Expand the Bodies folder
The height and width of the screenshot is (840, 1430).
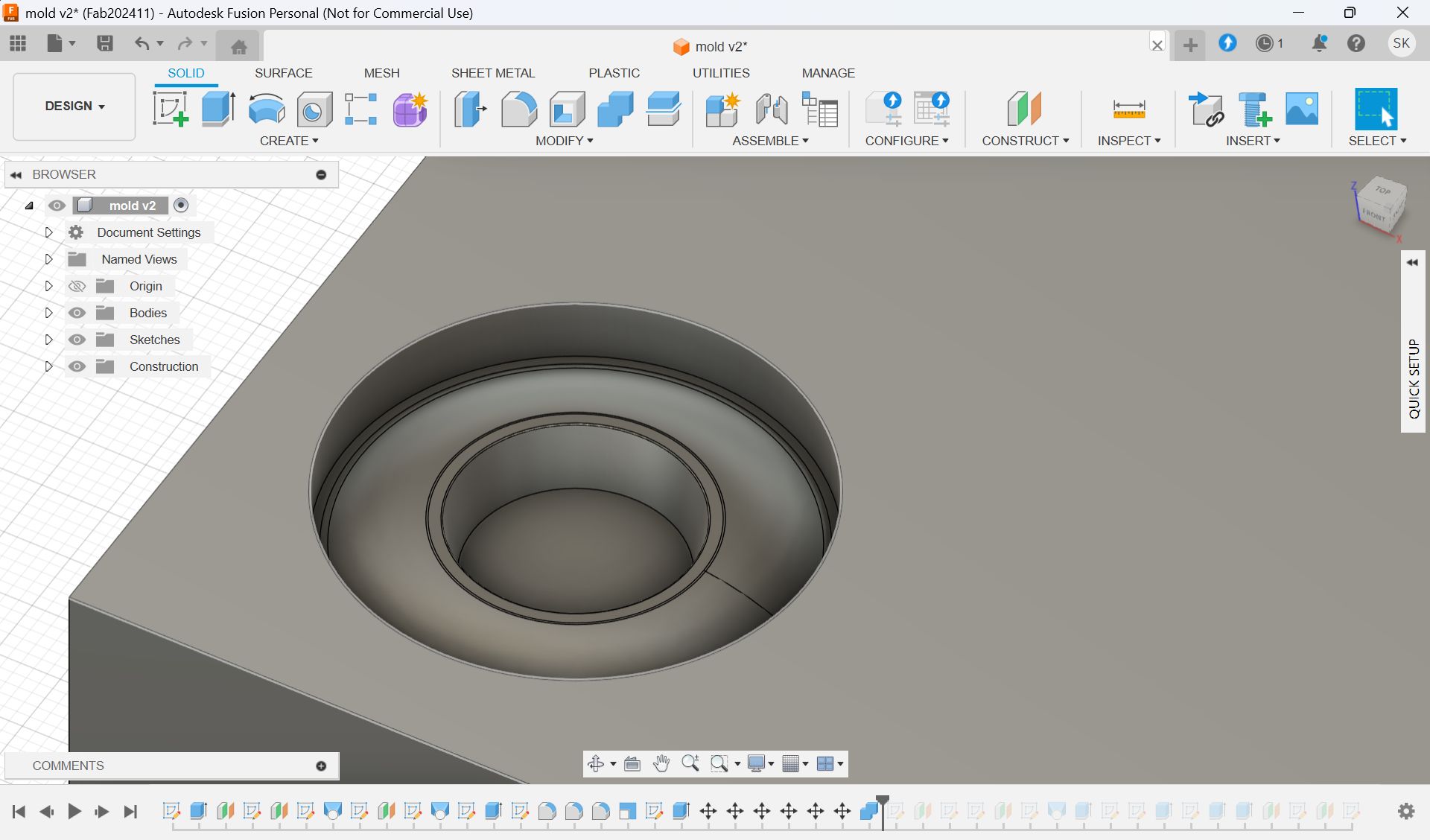48,313
